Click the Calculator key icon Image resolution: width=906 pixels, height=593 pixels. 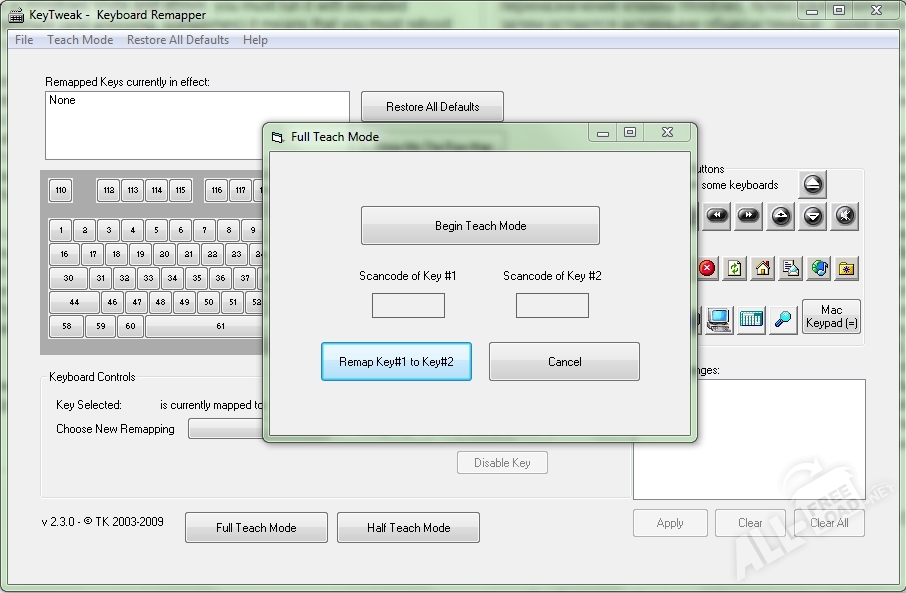(x=751, y=319)
